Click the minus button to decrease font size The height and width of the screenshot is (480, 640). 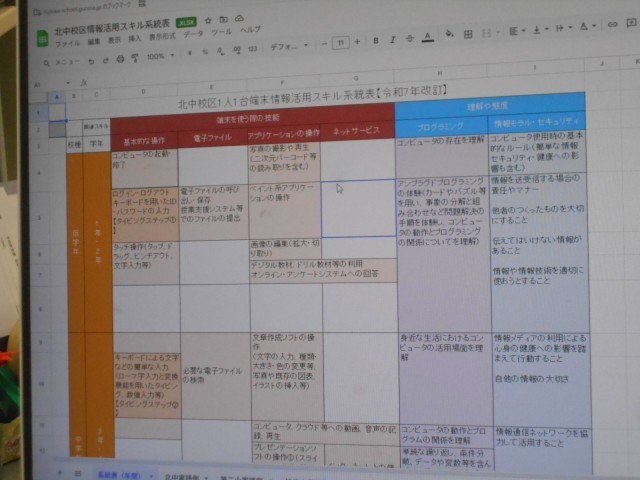pyautogui.click(x=324, y=44)
